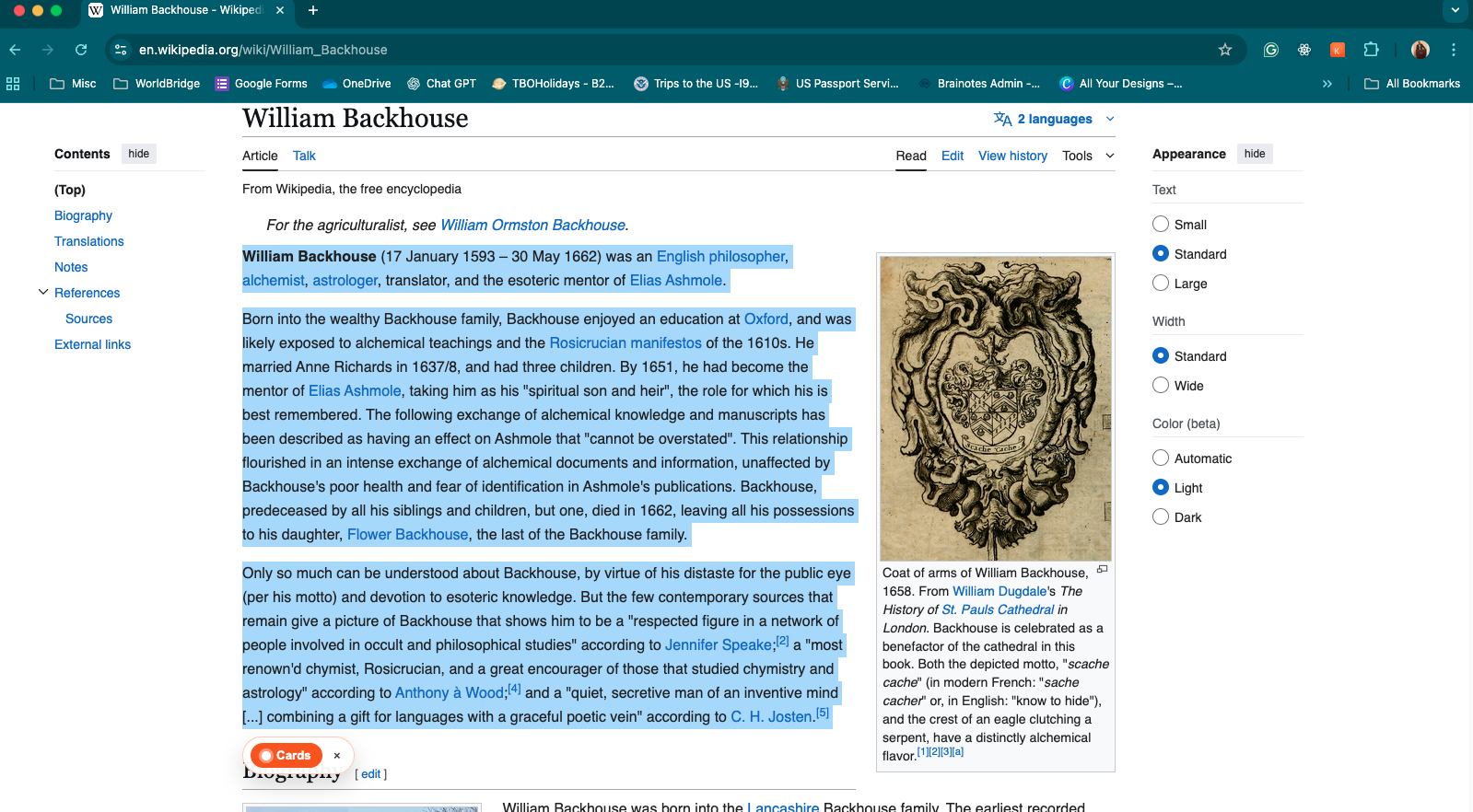
Task: Click the orange K extension icon
Action: click(x=1338, y=50)
